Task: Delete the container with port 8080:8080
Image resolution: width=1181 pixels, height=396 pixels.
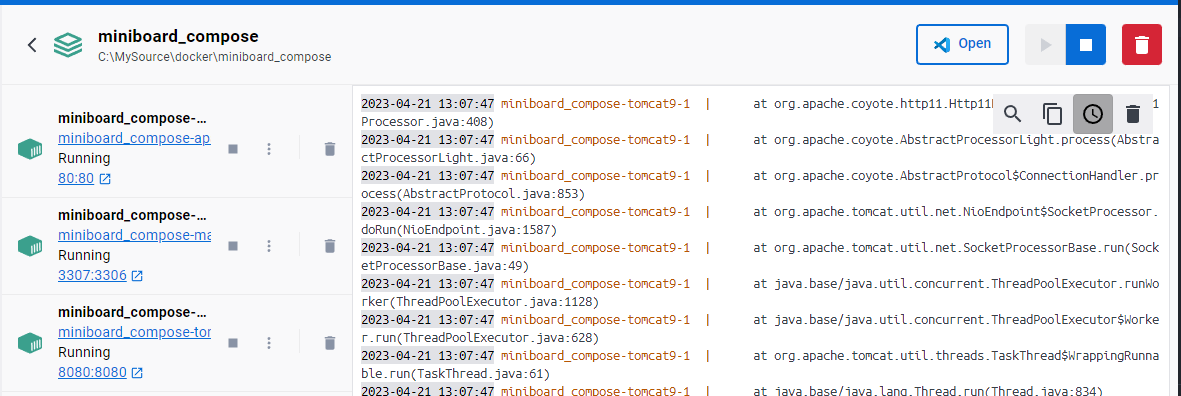Action: coord(329,343)
